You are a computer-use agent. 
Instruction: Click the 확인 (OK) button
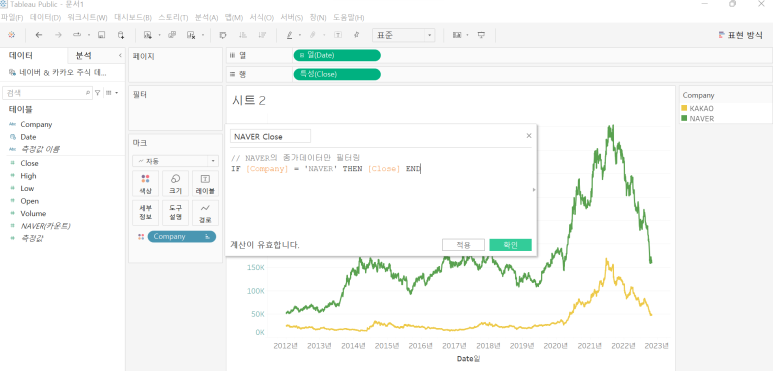tap(510, 245)
